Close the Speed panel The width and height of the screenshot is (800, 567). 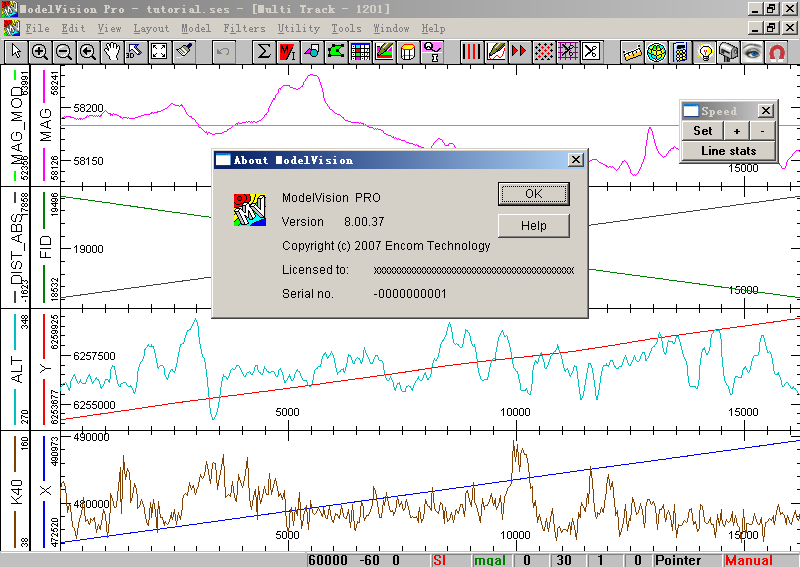click(x=765, y=111)
